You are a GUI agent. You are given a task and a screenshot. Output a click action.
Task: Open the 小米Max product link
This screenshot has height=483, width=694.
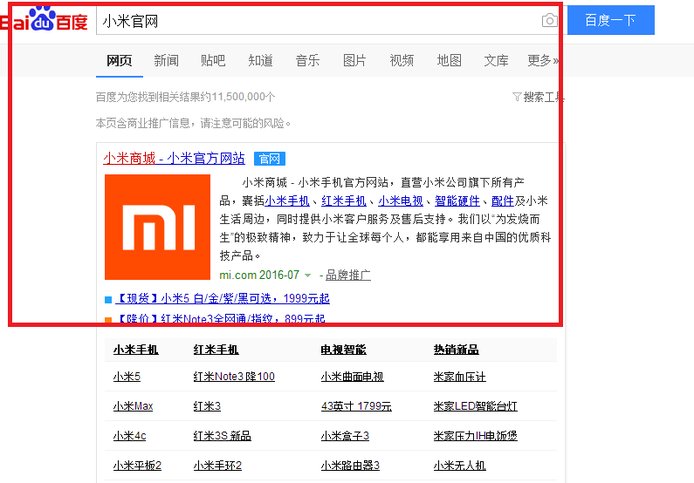click(132, 406)
